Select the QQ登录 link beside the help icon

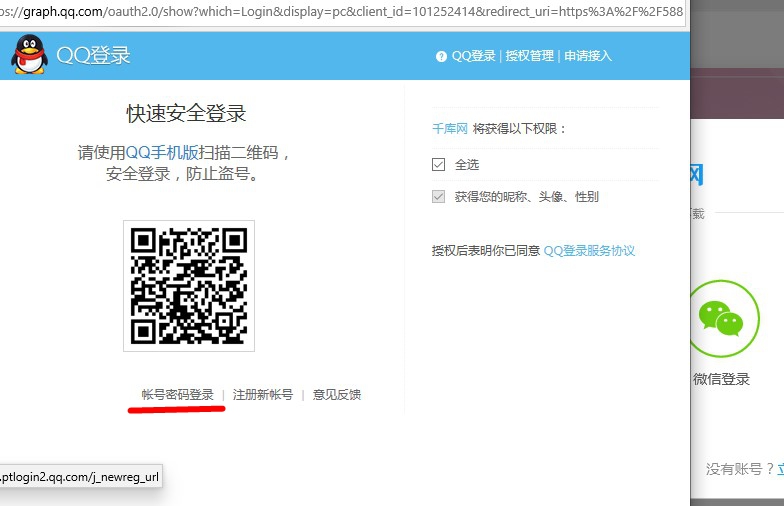click(x=474, y=56)
